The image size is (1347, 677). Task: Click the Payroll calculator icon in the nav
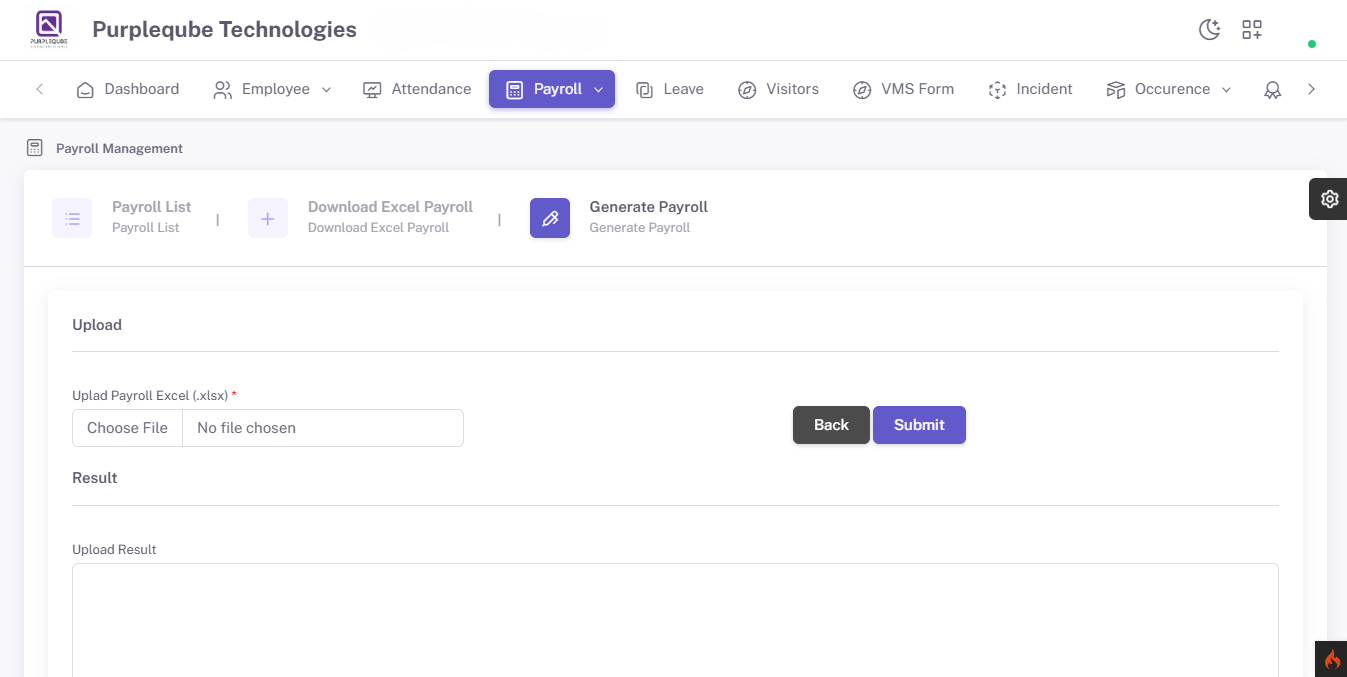coord(515,90)
